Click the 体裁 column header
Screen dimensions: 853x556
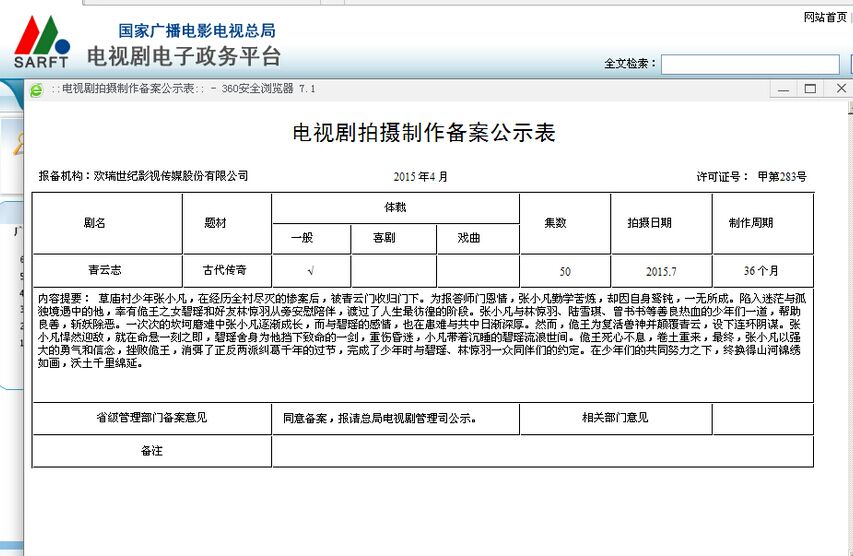(x=395, y=207)
